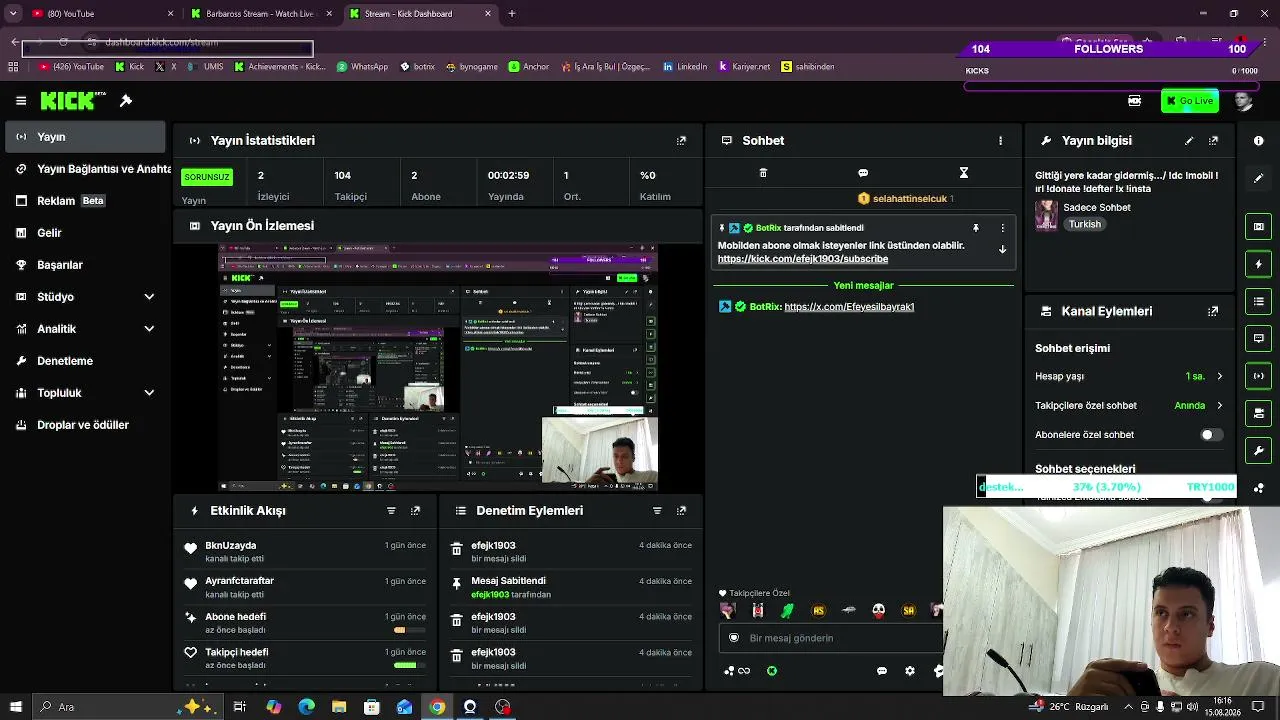Enable Abonelere özel sohbet switch
Viewport: 1280px width, 720px height.
1211,435
